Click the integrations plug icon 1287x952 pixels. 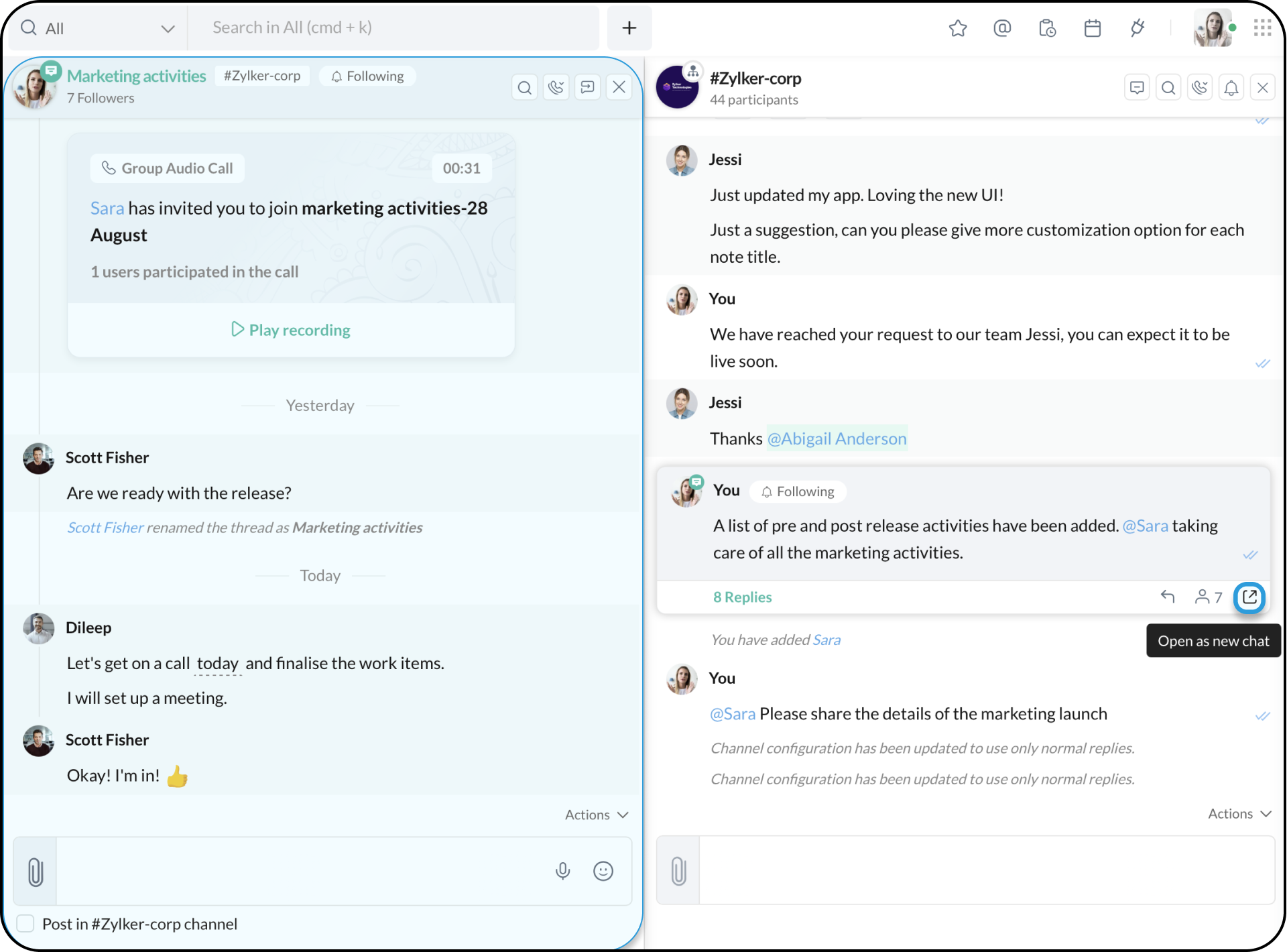1138,28
